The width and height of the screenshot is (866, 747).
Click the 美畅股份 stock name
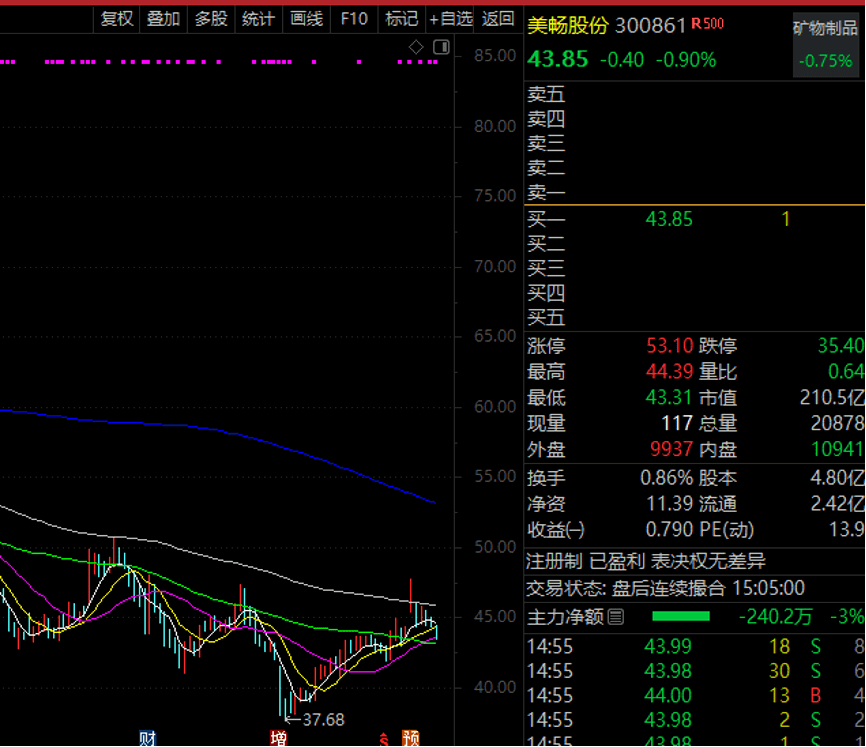[567, 26]
